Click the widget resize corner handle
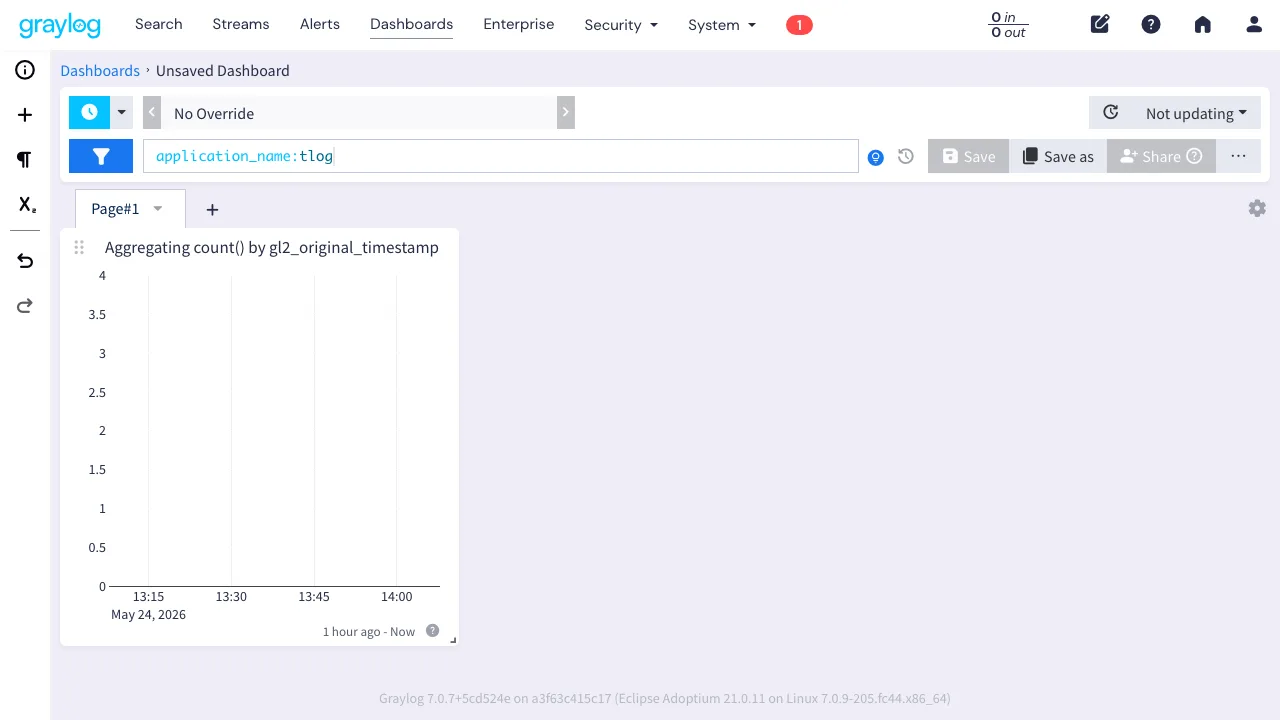The height and width of the screenshot is (720, 1280). tap(453, 640)
